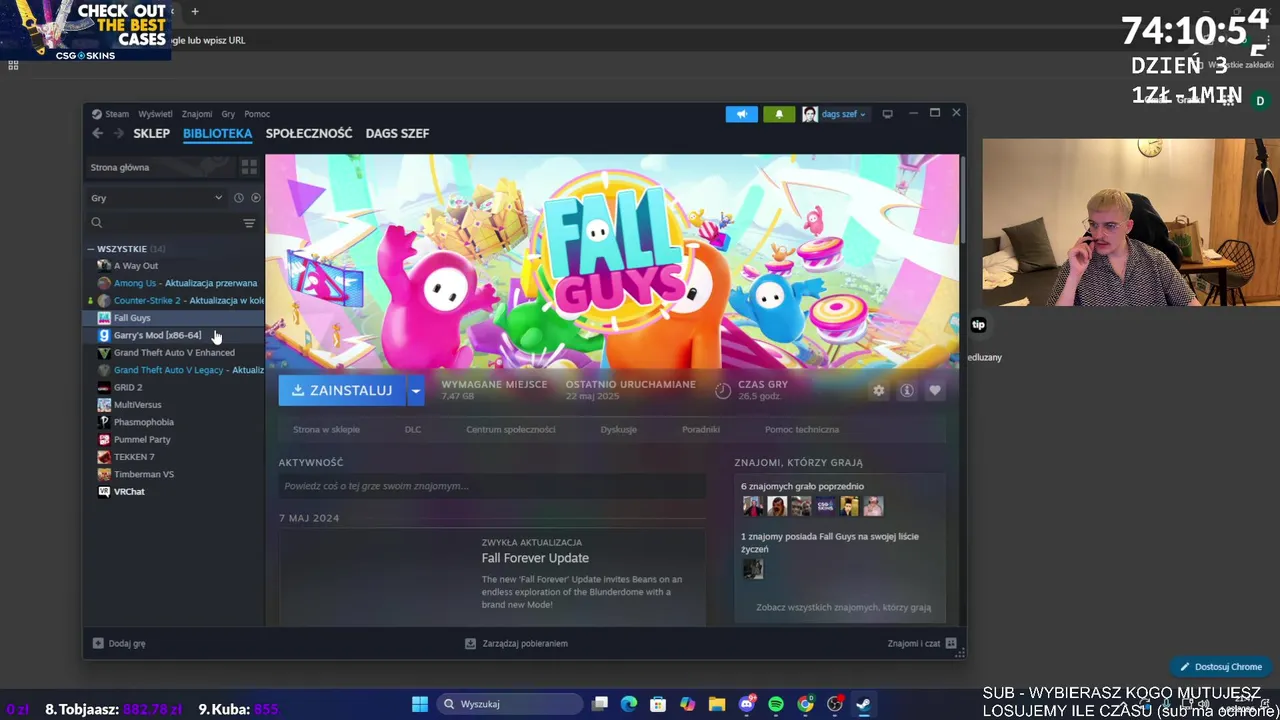
Task: Switch Steam to Big Picture mode icon
Action: 887,114
